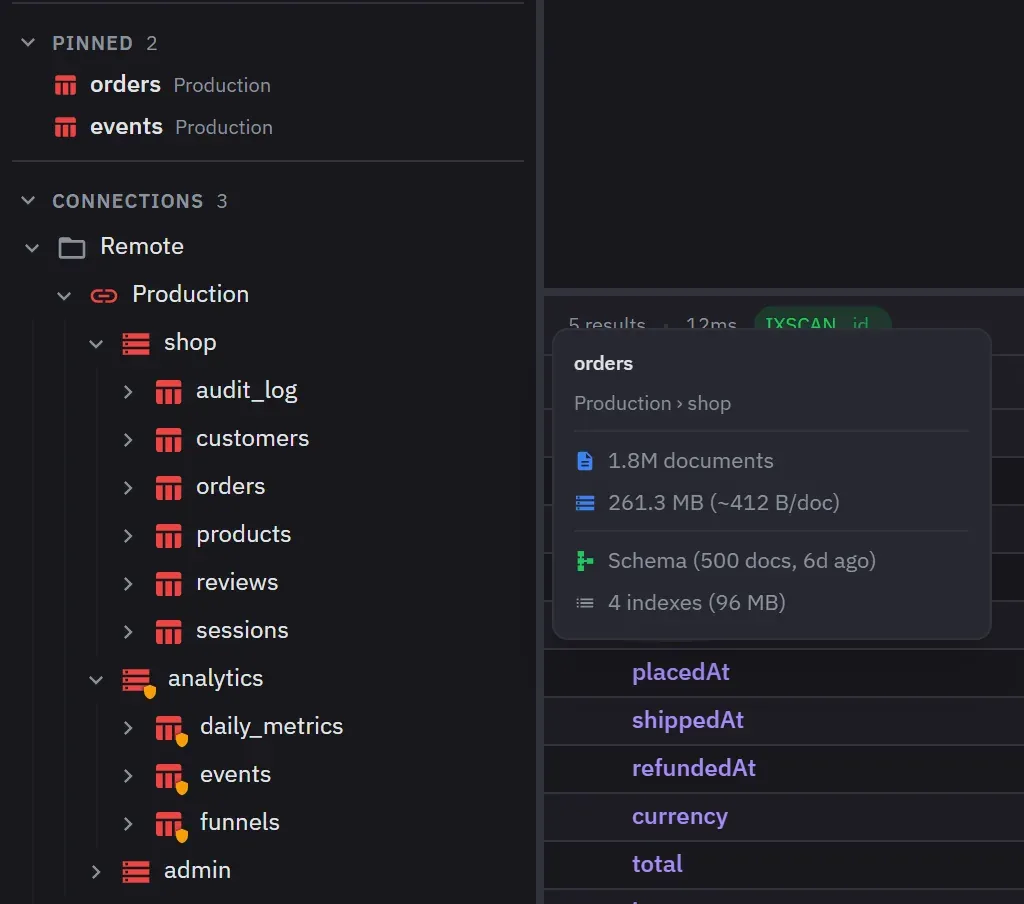
Task: Click the Remote folder icon
Action: point(72,248)
